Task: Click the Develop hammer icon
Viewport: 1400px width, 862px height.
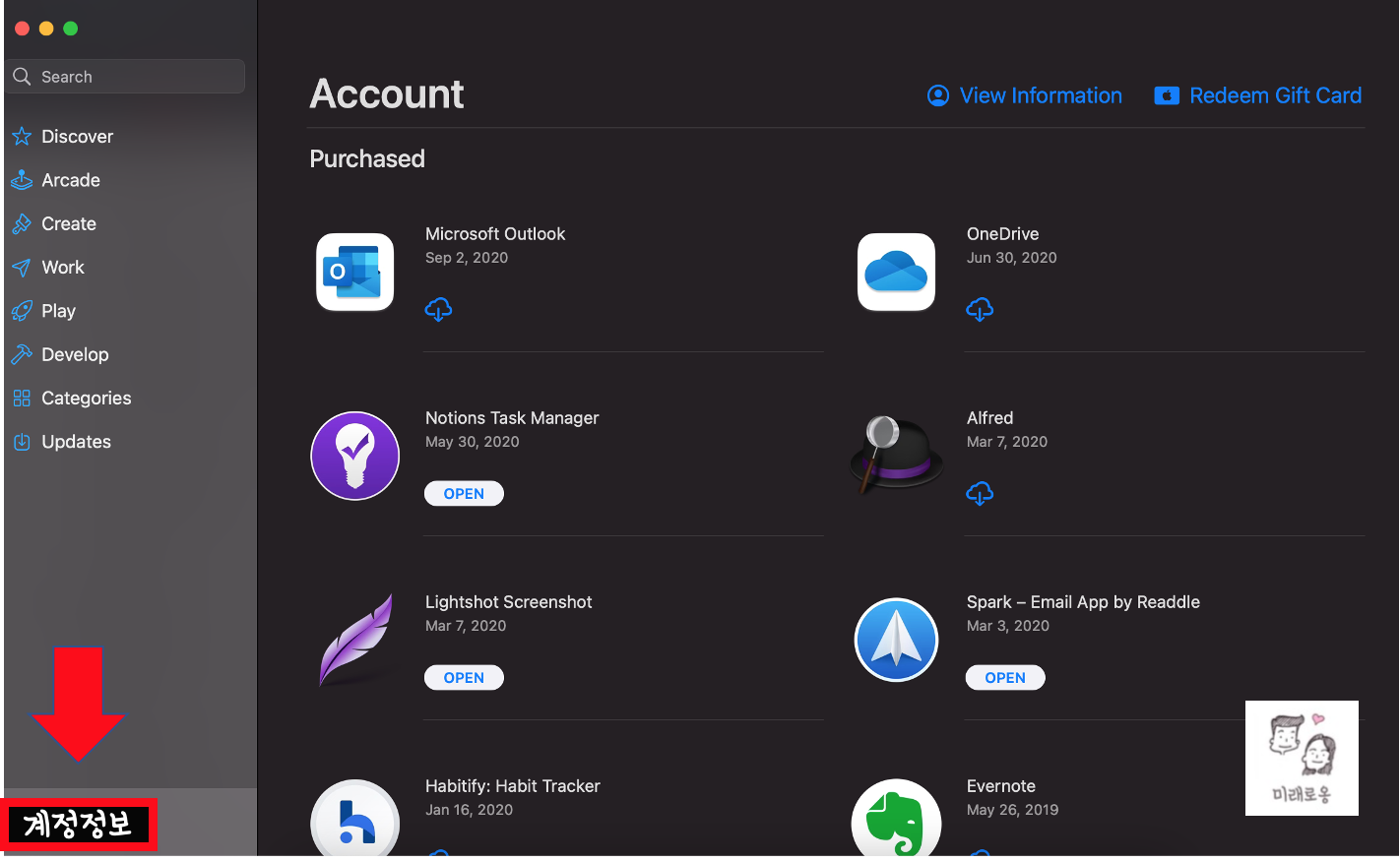Action: point(22,354)
